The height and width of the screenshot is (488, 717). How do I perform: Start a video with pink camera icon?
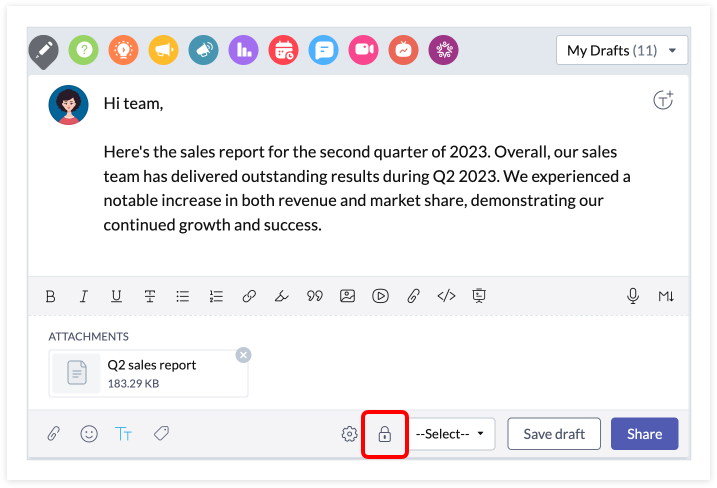pos(364,50)
